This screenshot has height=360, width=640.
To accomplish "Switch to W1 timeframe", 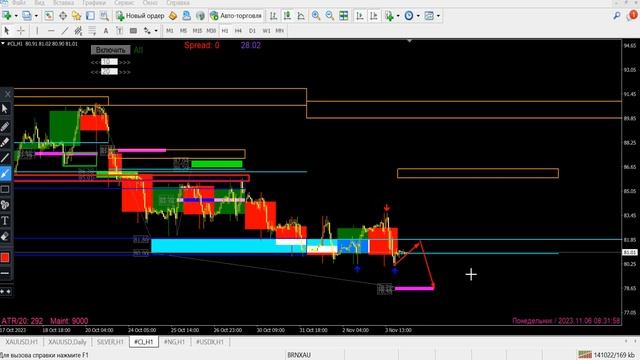I will pyautogui.click(x=266, y=31).
